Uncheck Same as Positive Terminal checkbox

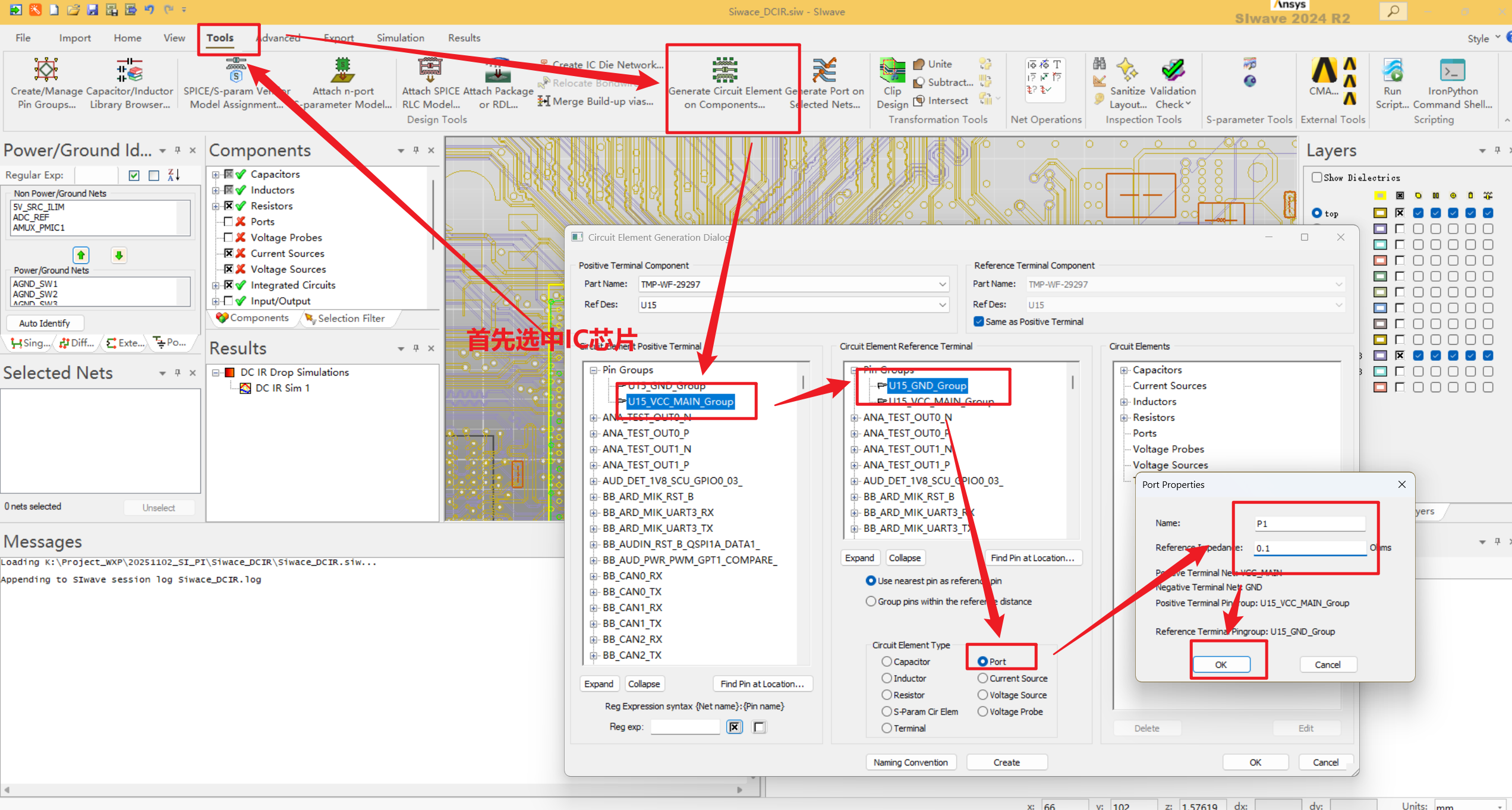click(x=978, y=322)
